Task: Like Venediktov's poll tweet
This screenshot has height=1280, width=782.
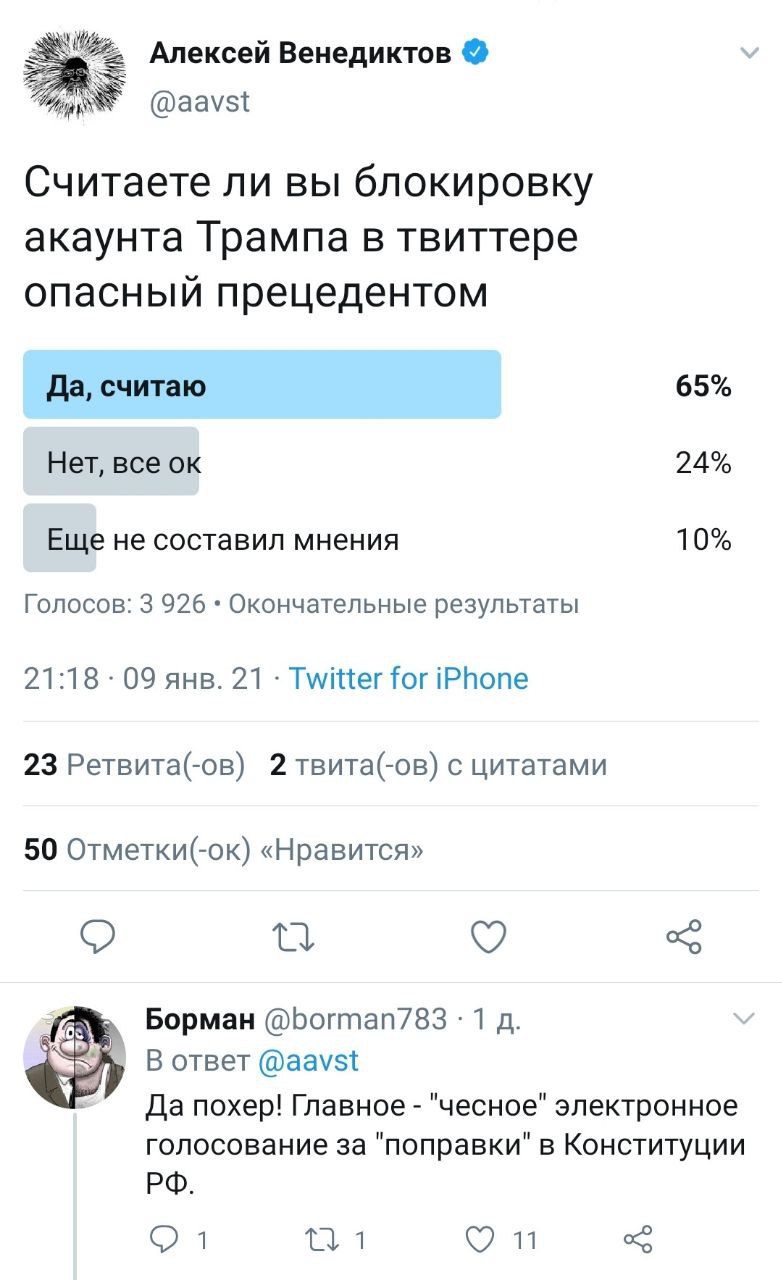Action: pyautogui.click(x=488, y=938)
